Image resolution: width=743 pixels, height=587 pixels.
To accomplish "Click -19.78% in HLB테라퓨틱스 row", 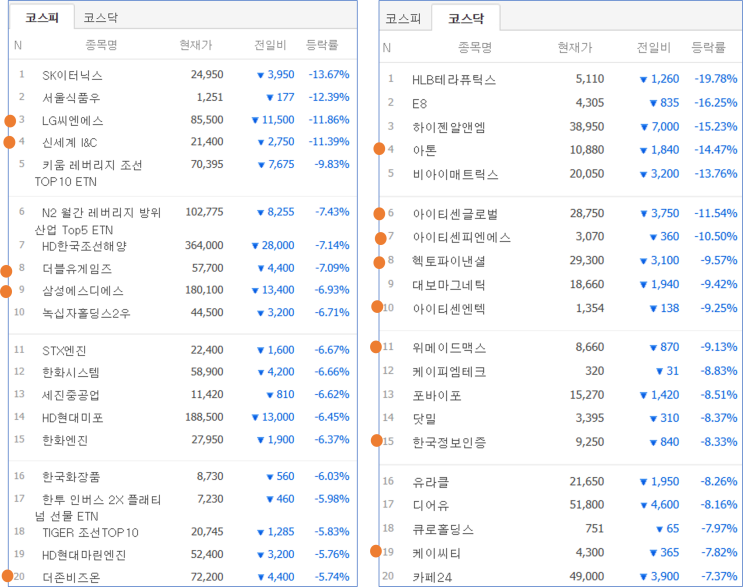I will 716,79.
